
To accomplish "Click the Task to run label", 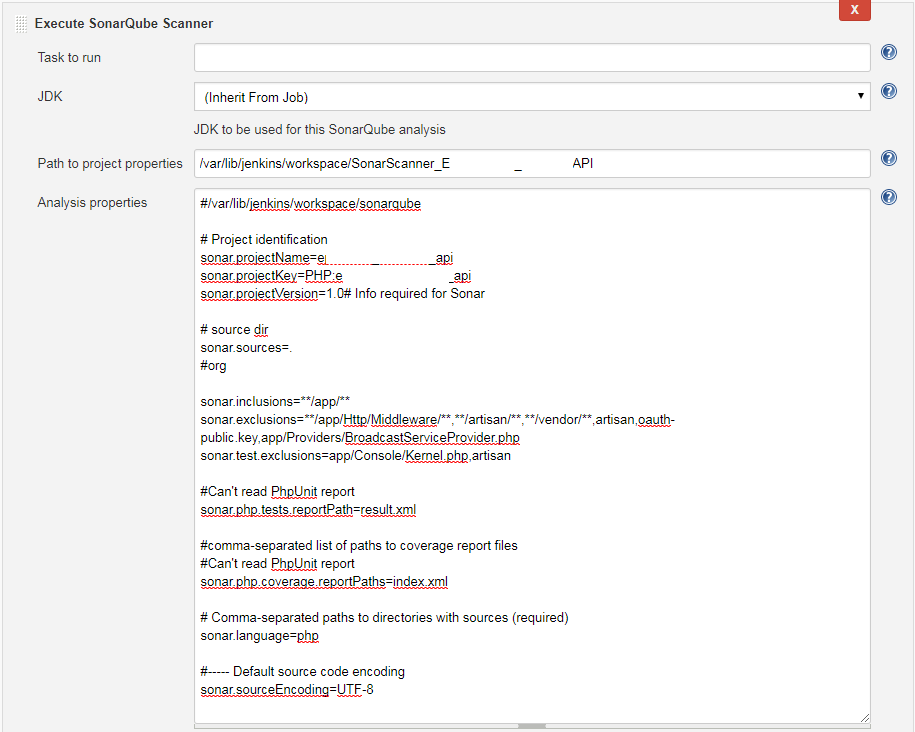I will pos(69,57).
